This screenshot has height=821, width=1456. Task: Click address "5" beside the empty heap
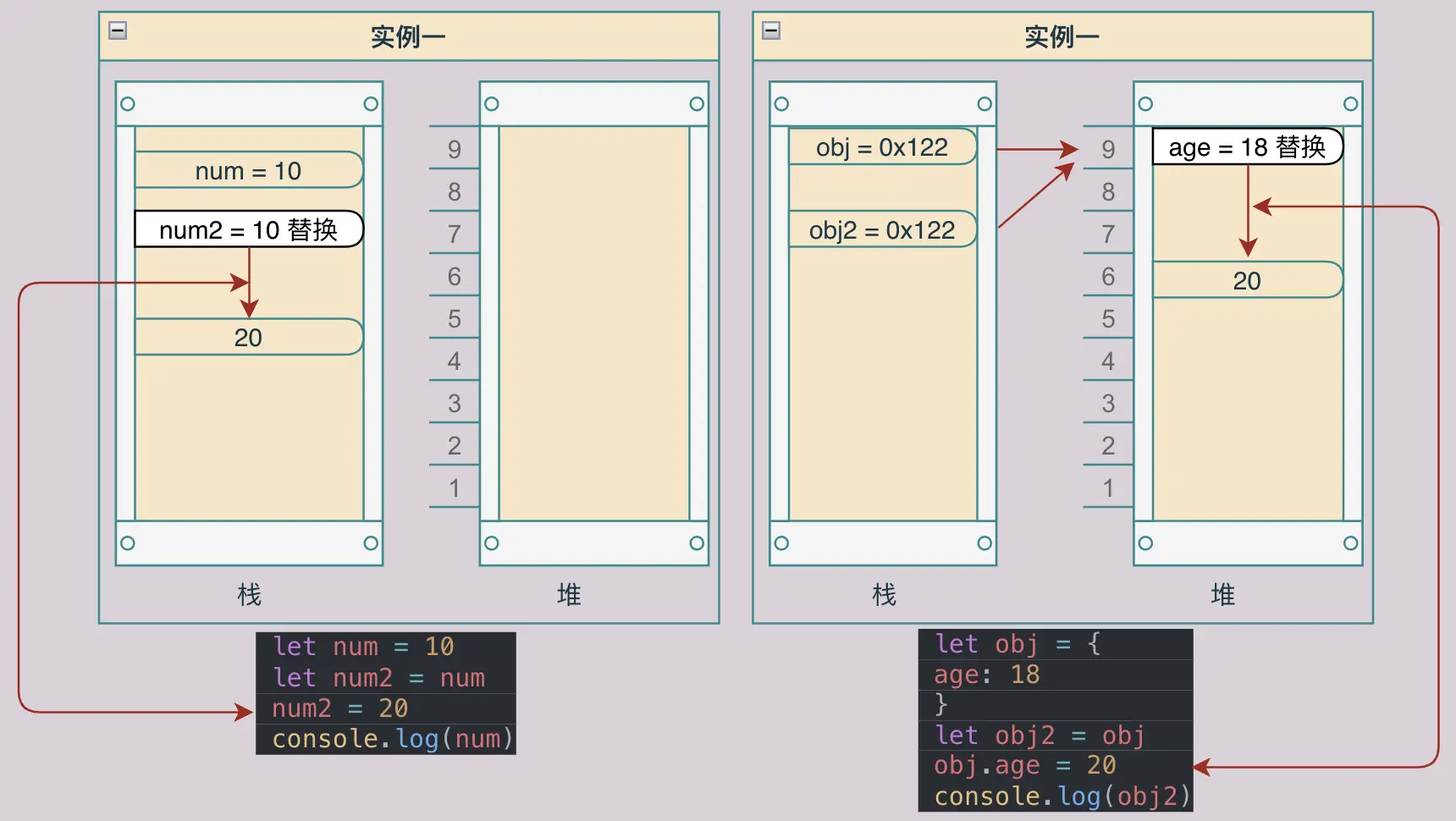tap(455, 319)
